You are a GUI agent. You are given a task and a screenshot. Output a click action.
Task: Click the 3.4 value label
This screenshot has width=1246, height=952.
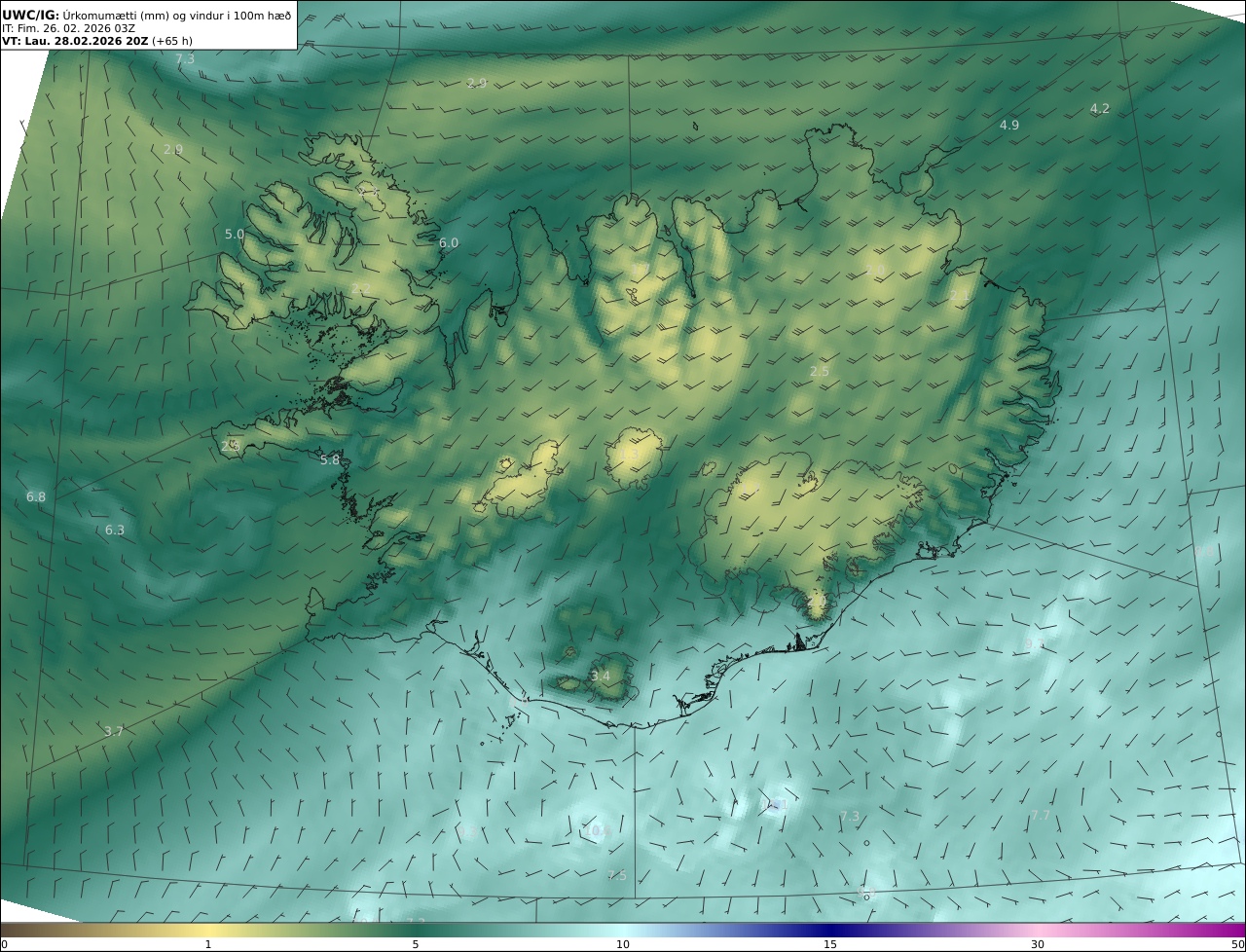tap(601, 677)
